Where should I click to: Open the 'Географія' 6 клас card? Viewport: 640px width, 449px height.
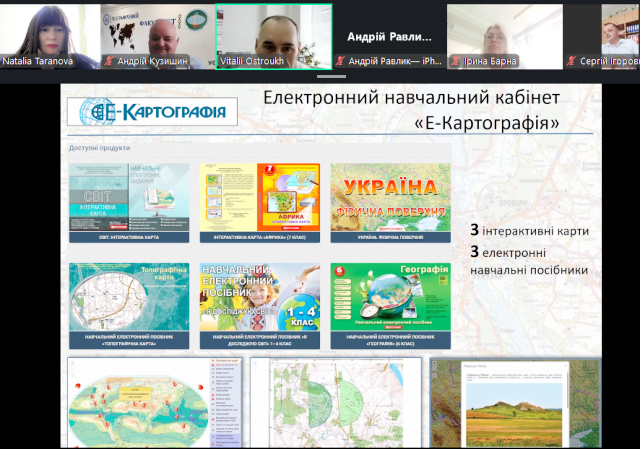(x=391, y=306)
